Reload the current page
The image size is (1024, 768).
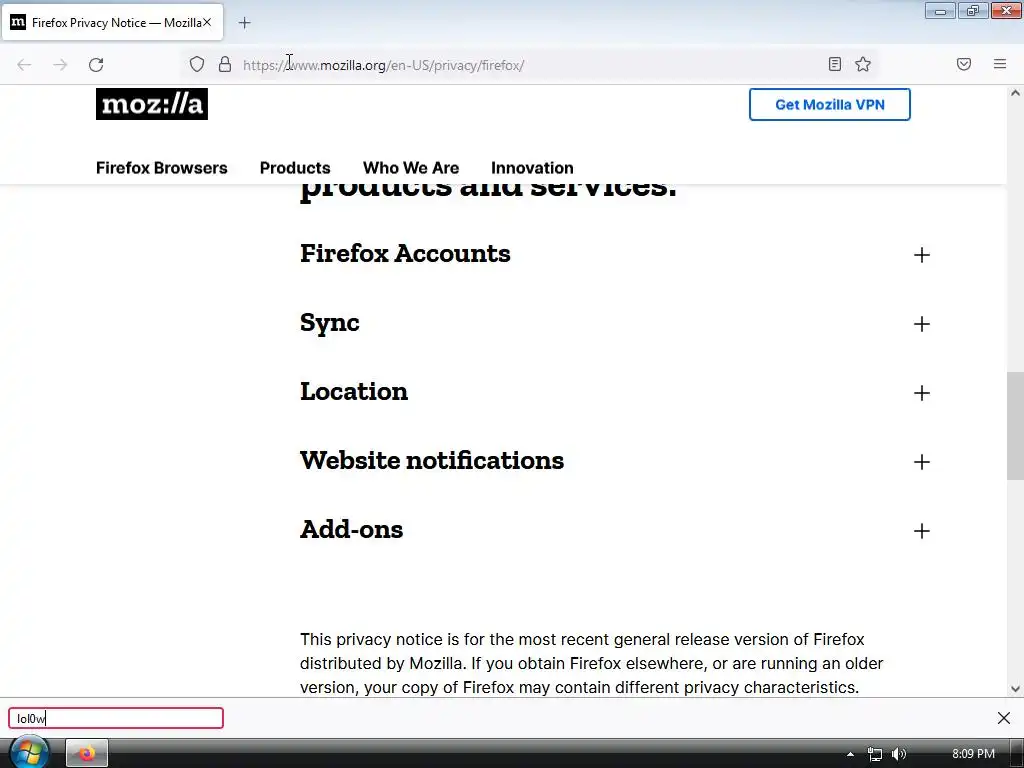coord(96,65)
